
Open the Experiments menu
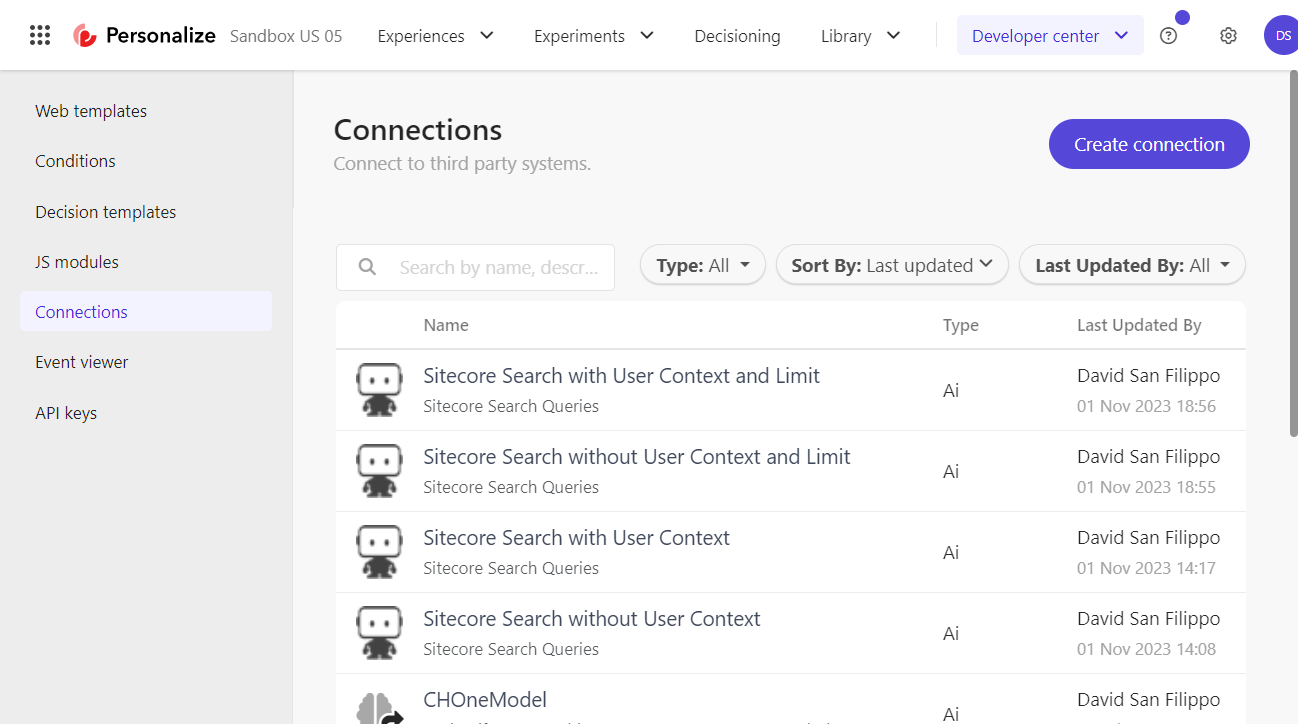coord(592,35)
